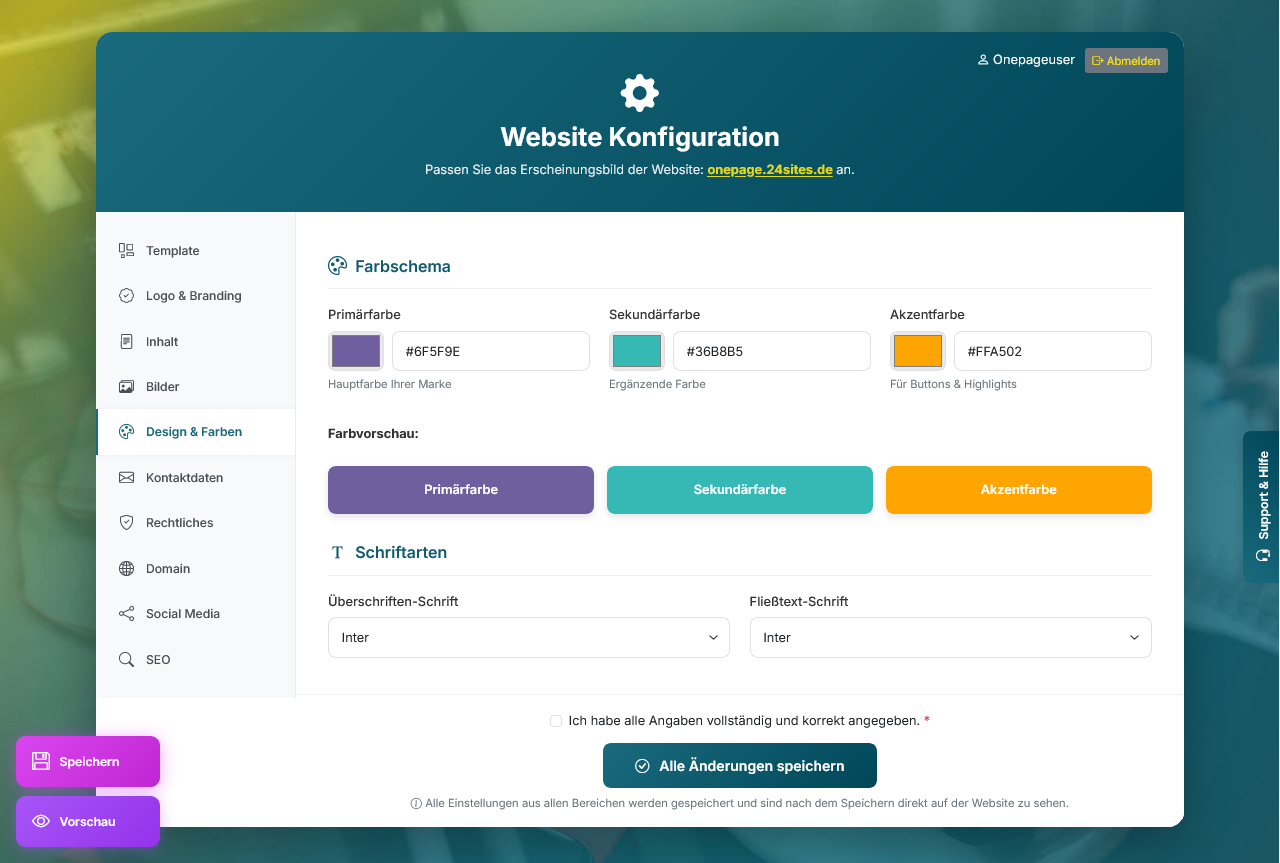Click the purple Primärfarbe color swatch
This screenshot has height=863, width=1280.
355,351
